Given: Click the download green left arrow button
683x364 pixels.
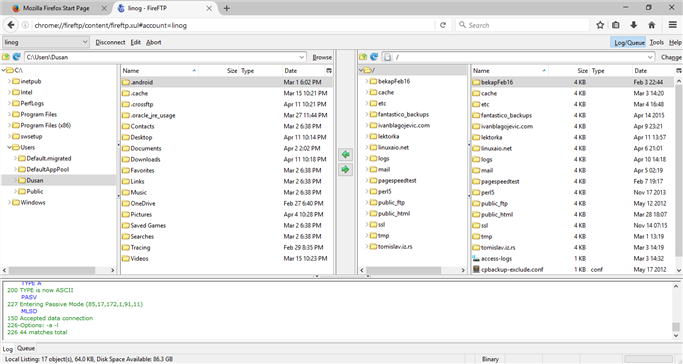Looking at the screenshot, I should pos(345,154).
